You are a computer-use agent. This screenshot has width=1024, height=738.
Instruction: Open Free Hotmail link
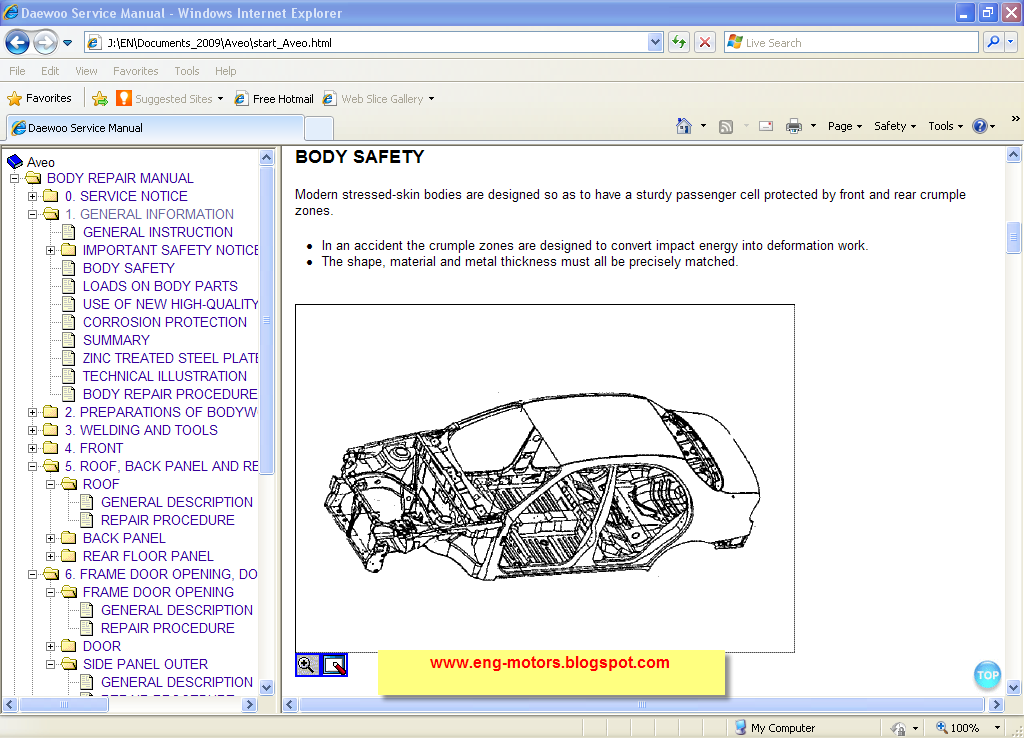click(274, 99)
